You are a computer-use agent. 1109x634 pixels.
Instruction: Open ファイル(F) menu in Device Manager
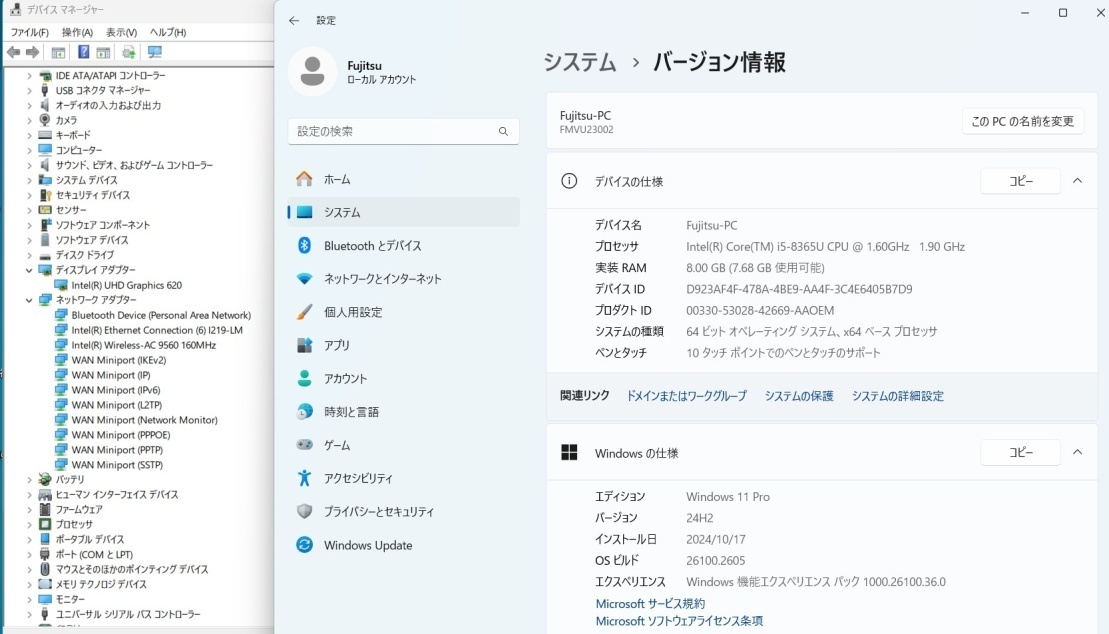(x=30, y=33)
